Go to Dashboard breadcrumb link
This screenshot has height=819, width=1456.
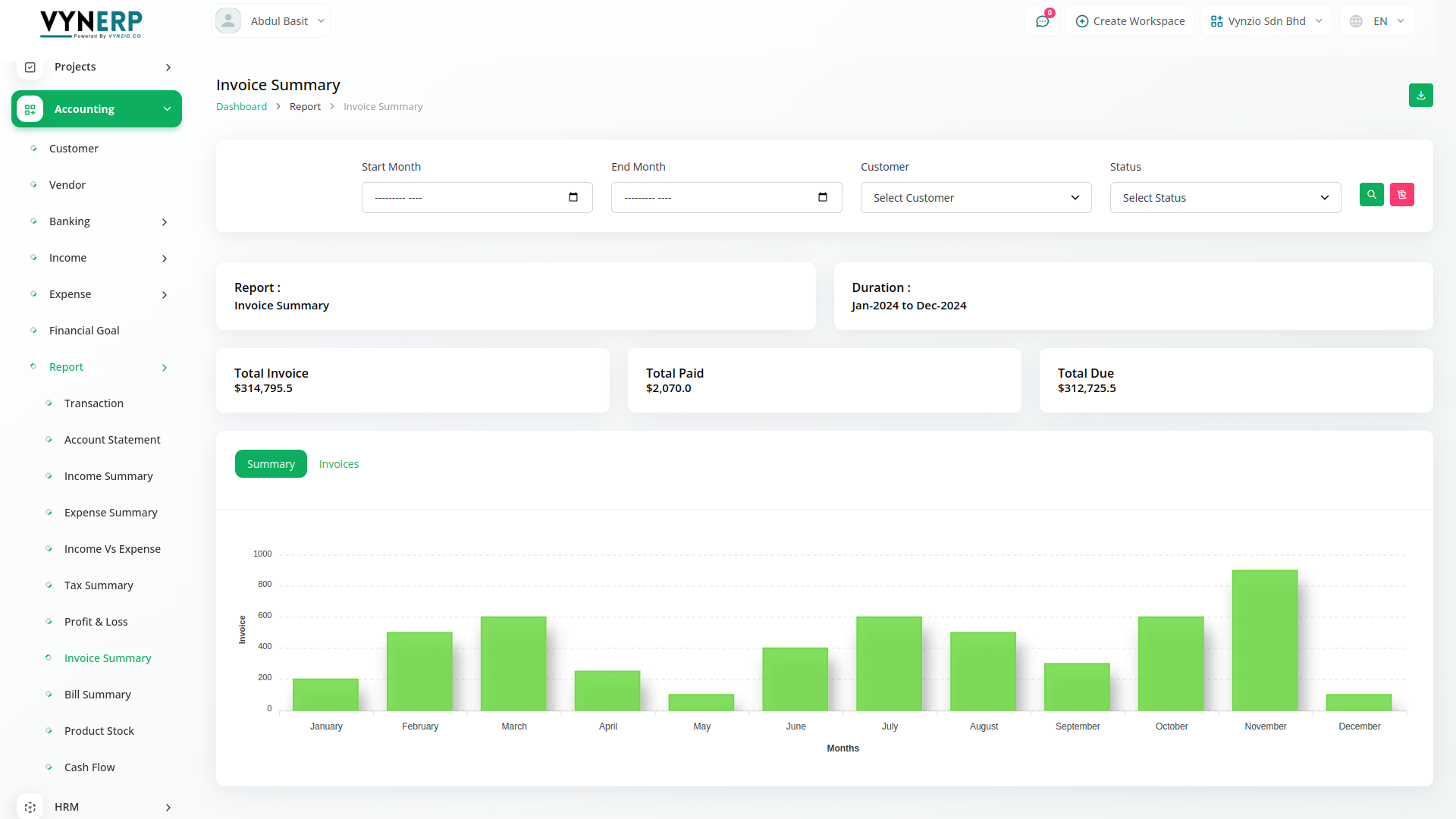coord(241,107)
